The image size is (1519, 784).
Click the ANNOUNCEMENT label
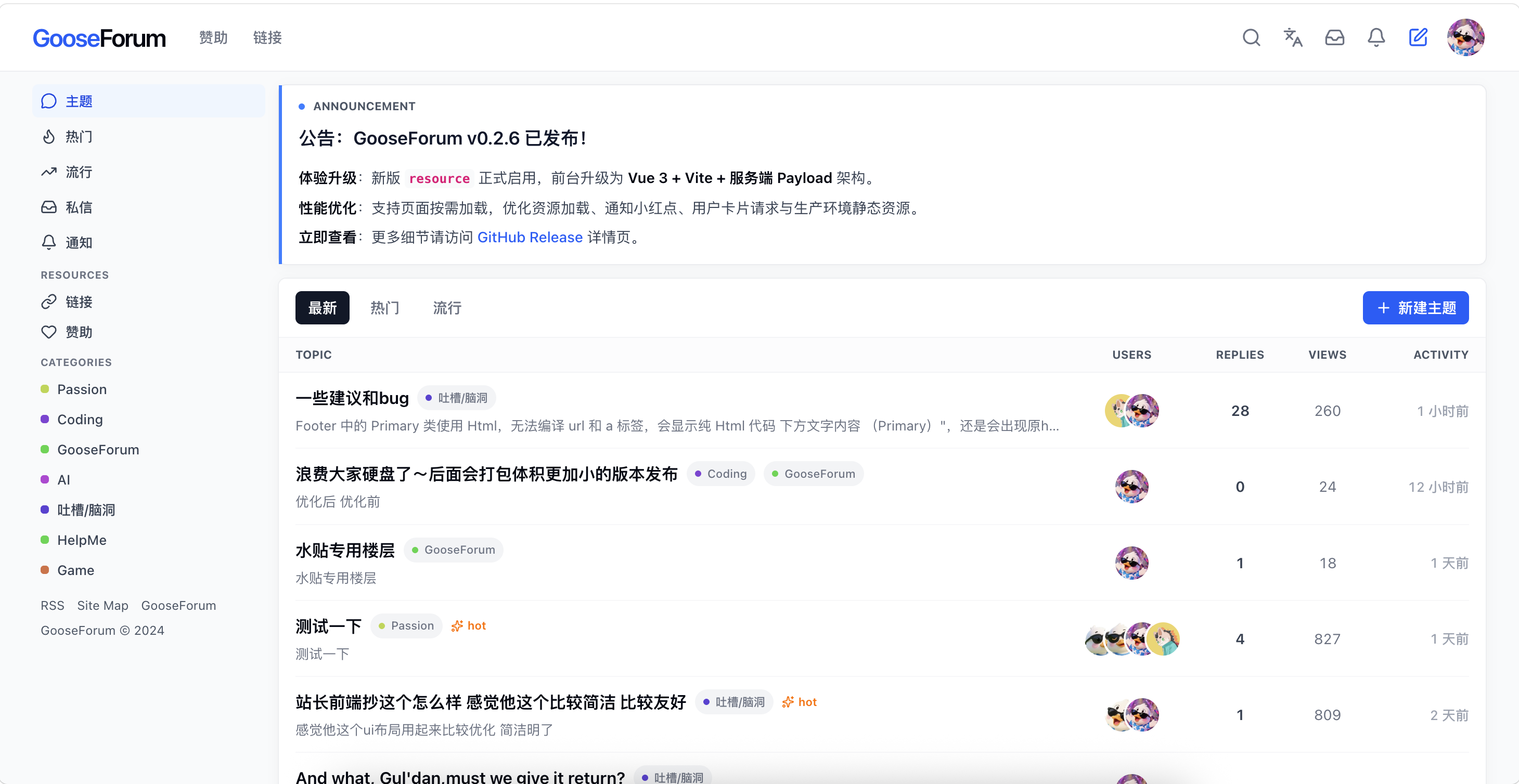pos(364,106)
